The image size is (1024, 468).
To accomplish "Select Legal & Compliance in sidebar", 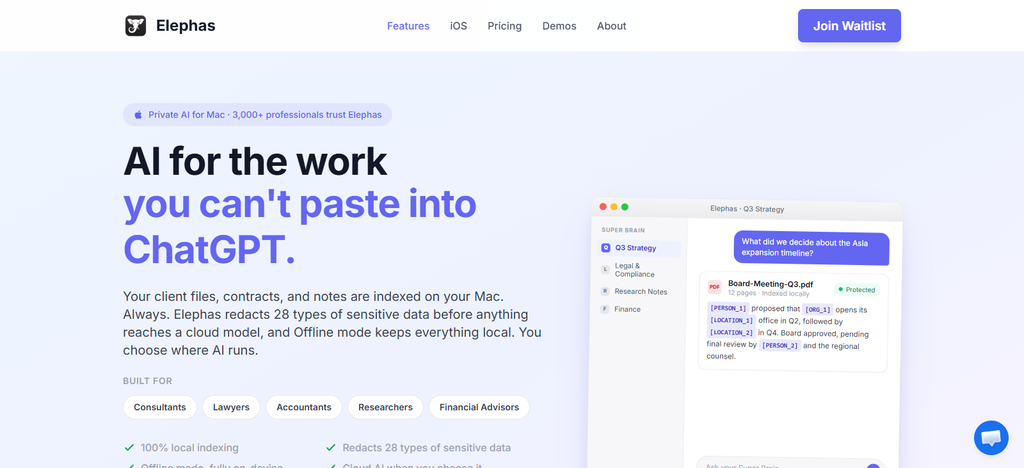I will [634, 270].
